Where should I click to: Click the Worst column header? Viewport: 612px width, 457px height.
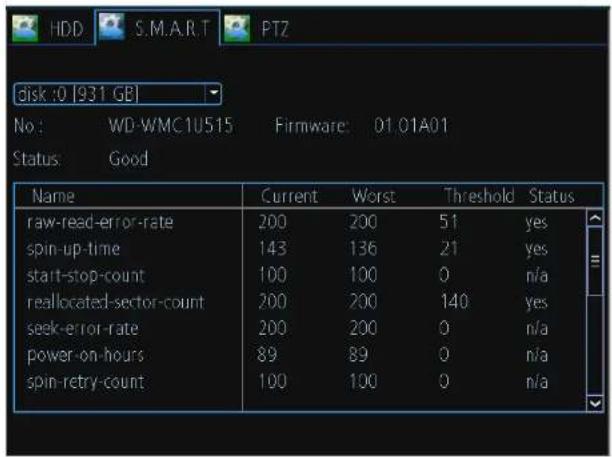pos(374,196)
